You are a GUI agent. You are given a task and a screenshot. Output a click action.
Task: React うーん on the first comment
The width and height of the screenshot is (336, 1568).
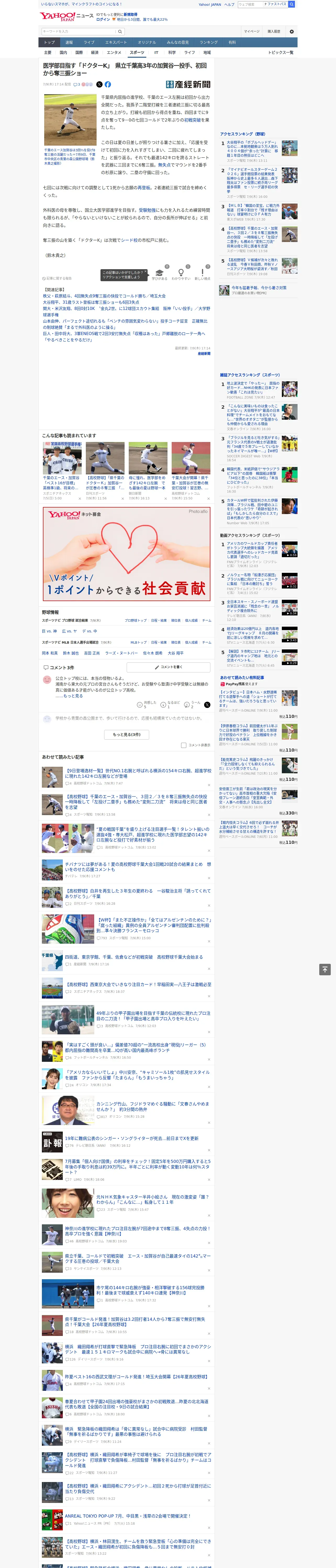tap(192, 704)
